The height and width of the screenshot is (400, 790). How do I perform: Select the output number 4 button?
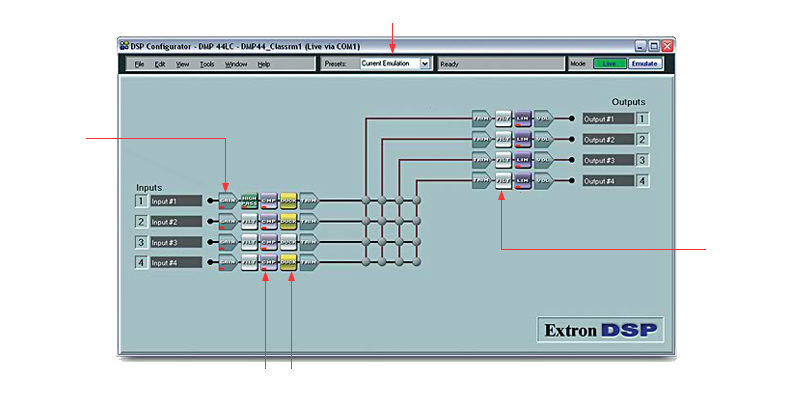[642, 181]
